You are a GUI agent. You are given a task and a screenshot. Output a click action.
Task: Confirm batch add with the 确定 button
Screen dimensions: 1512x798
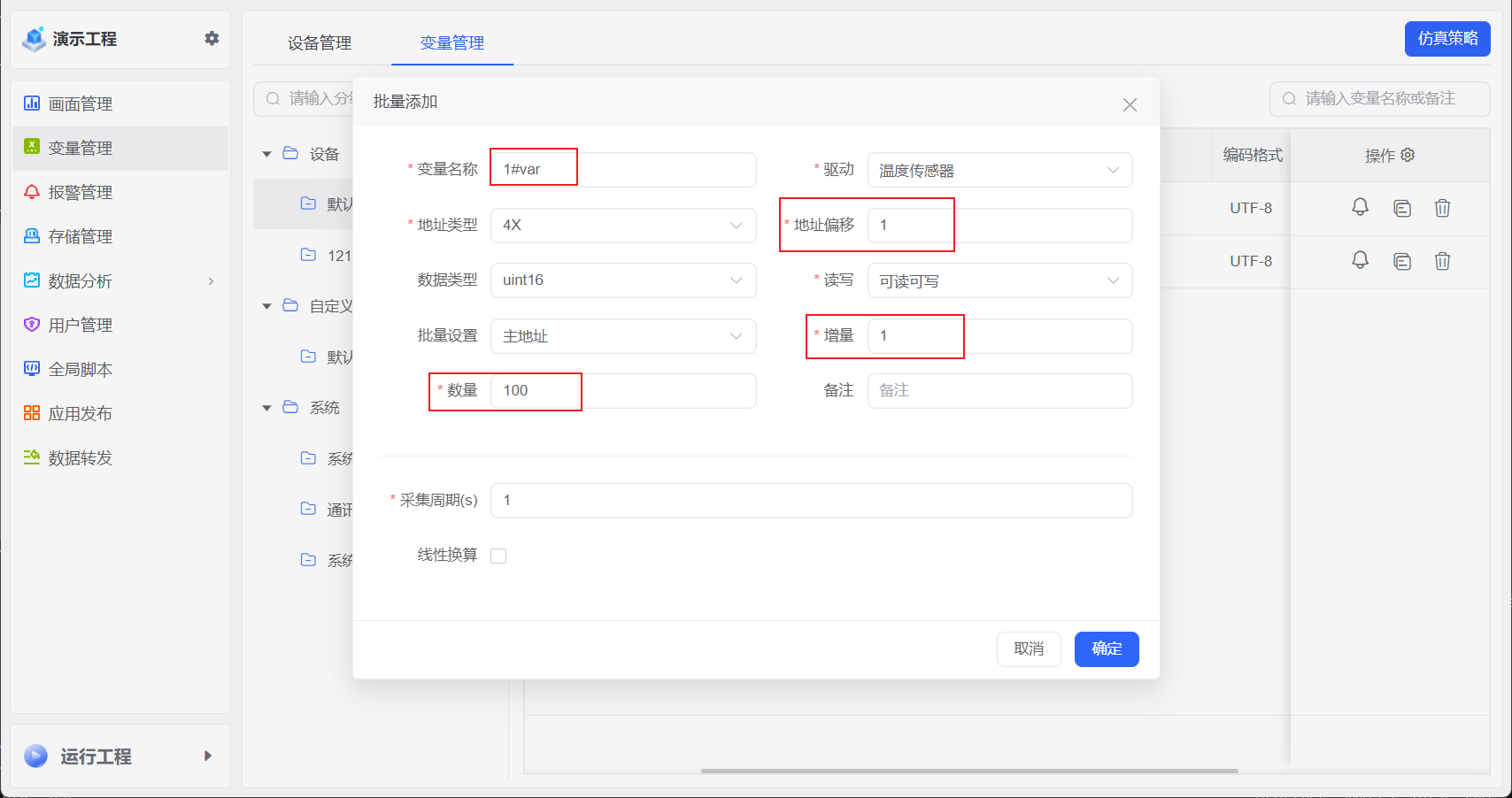(x=1107, y=648)
